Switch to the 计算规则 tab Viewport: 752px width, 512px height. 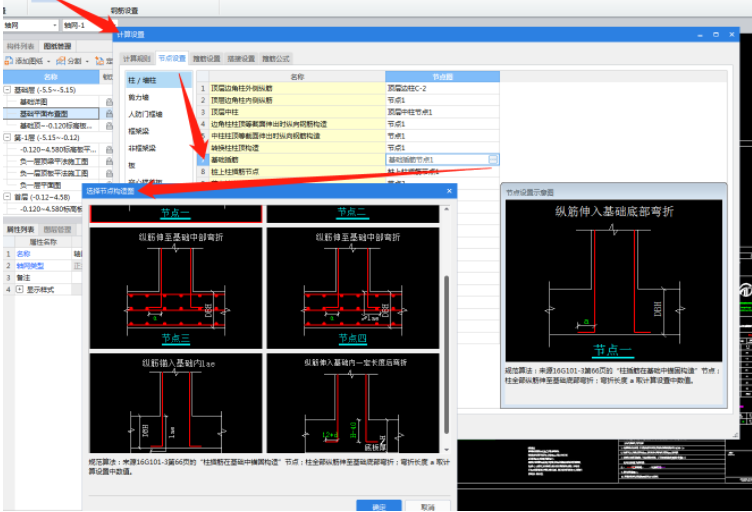click(x=137, y=59)
